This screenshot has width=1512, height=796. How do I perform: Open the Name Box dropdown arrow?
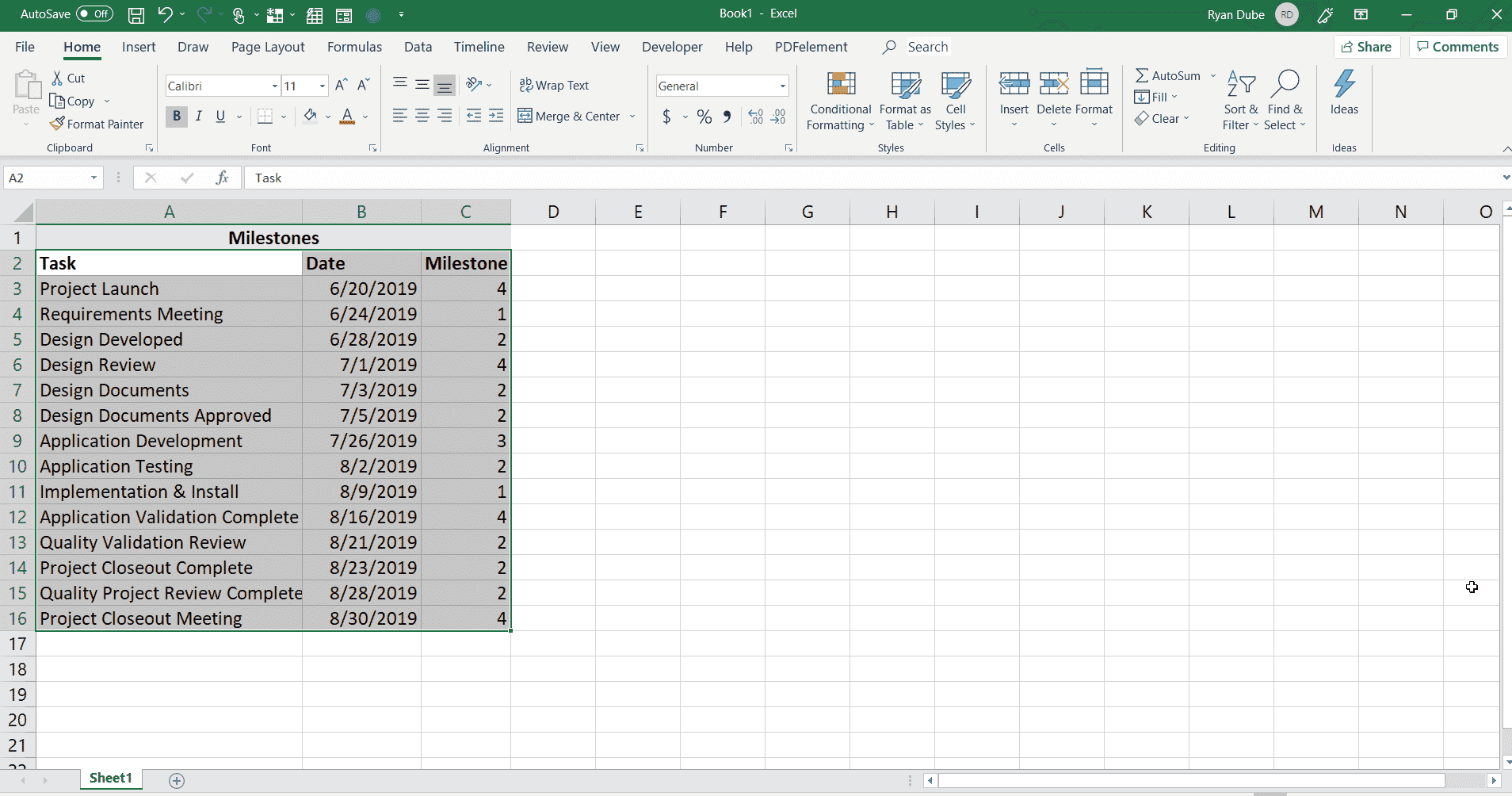coord(94,178)
